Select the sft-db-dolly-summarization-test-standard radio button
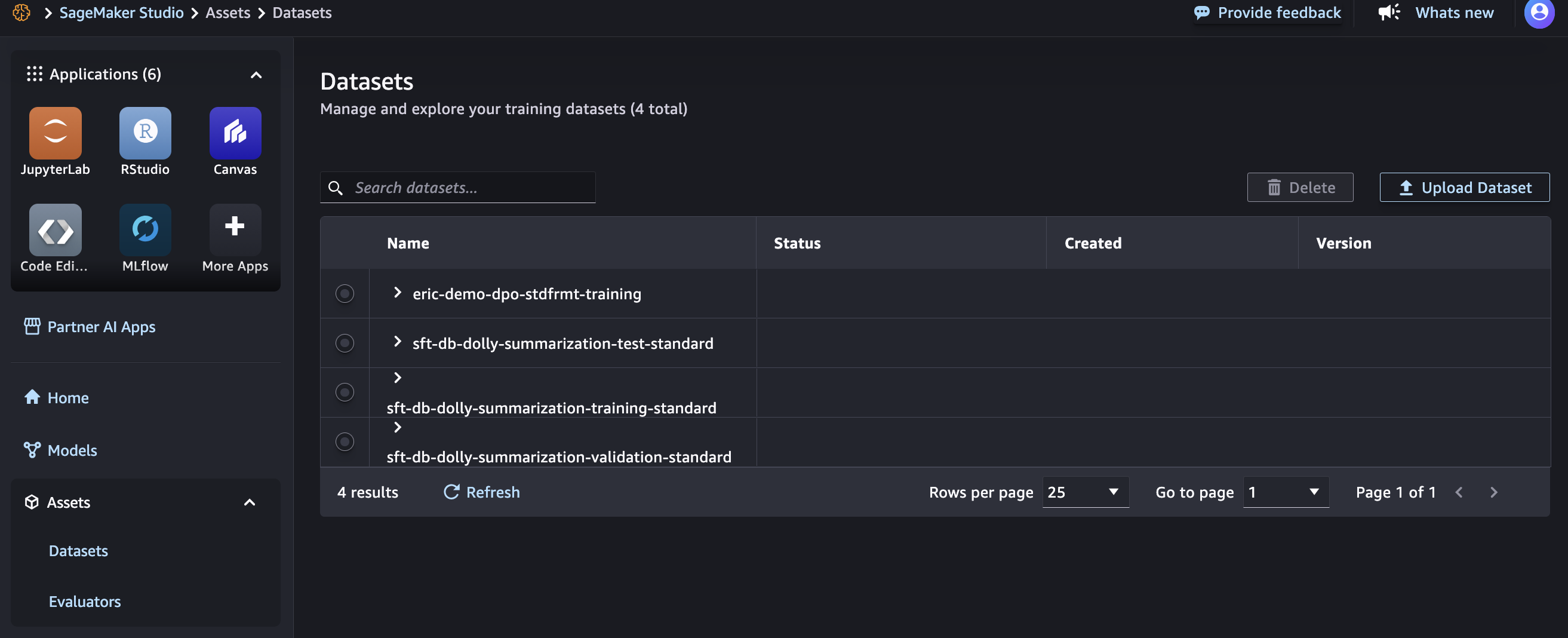The width and height of the screenshot is (1568, 638). 345,343
